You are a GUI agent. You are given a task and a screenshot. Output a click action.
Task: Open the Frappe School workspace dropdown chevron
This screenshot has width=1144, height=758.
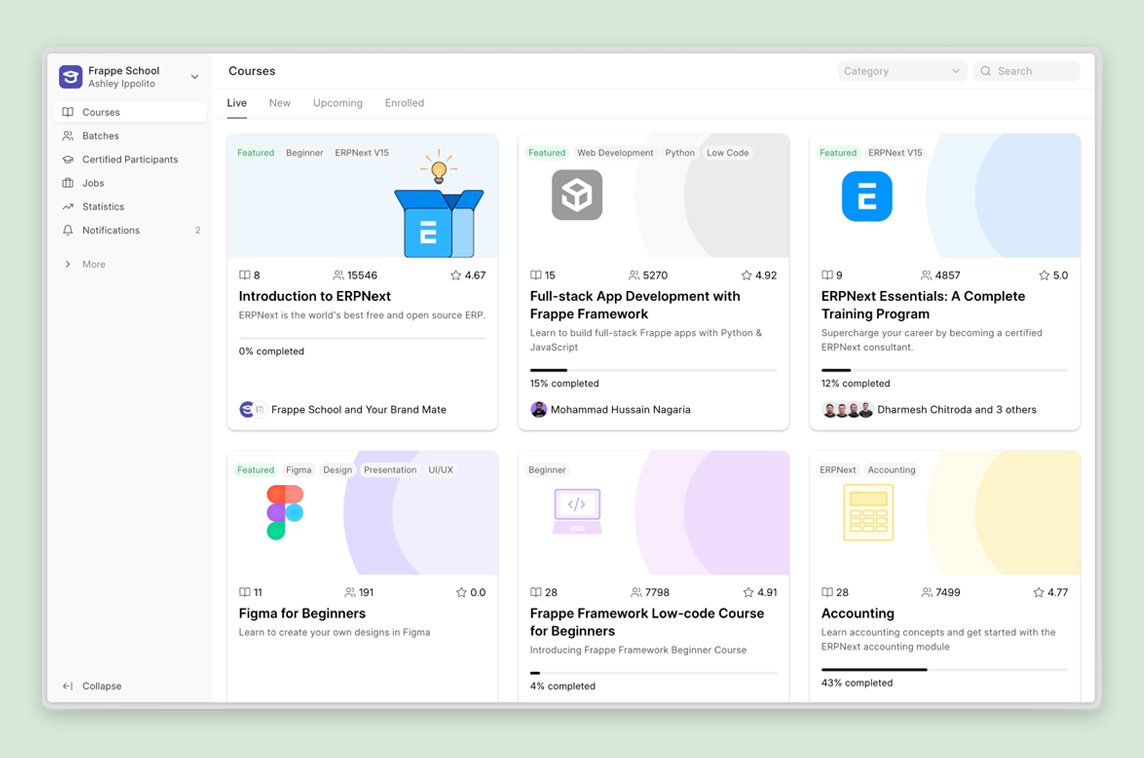(195, 77)
